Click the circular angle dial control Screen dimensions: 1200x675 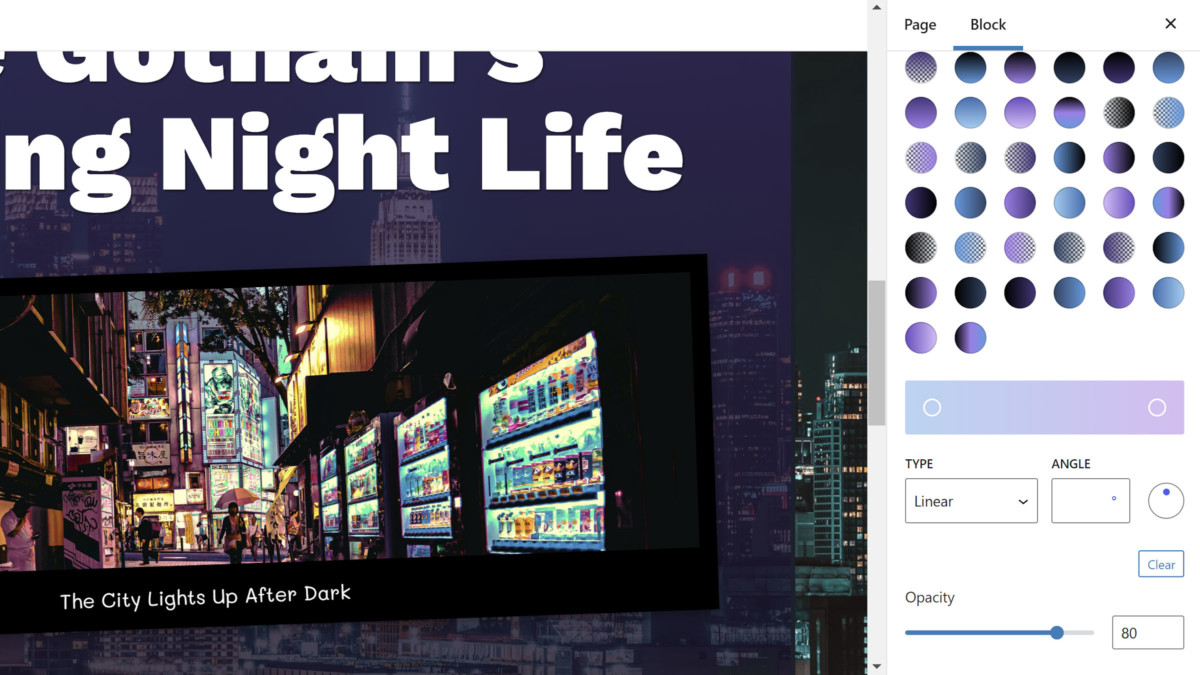[x=1165, y=500]
